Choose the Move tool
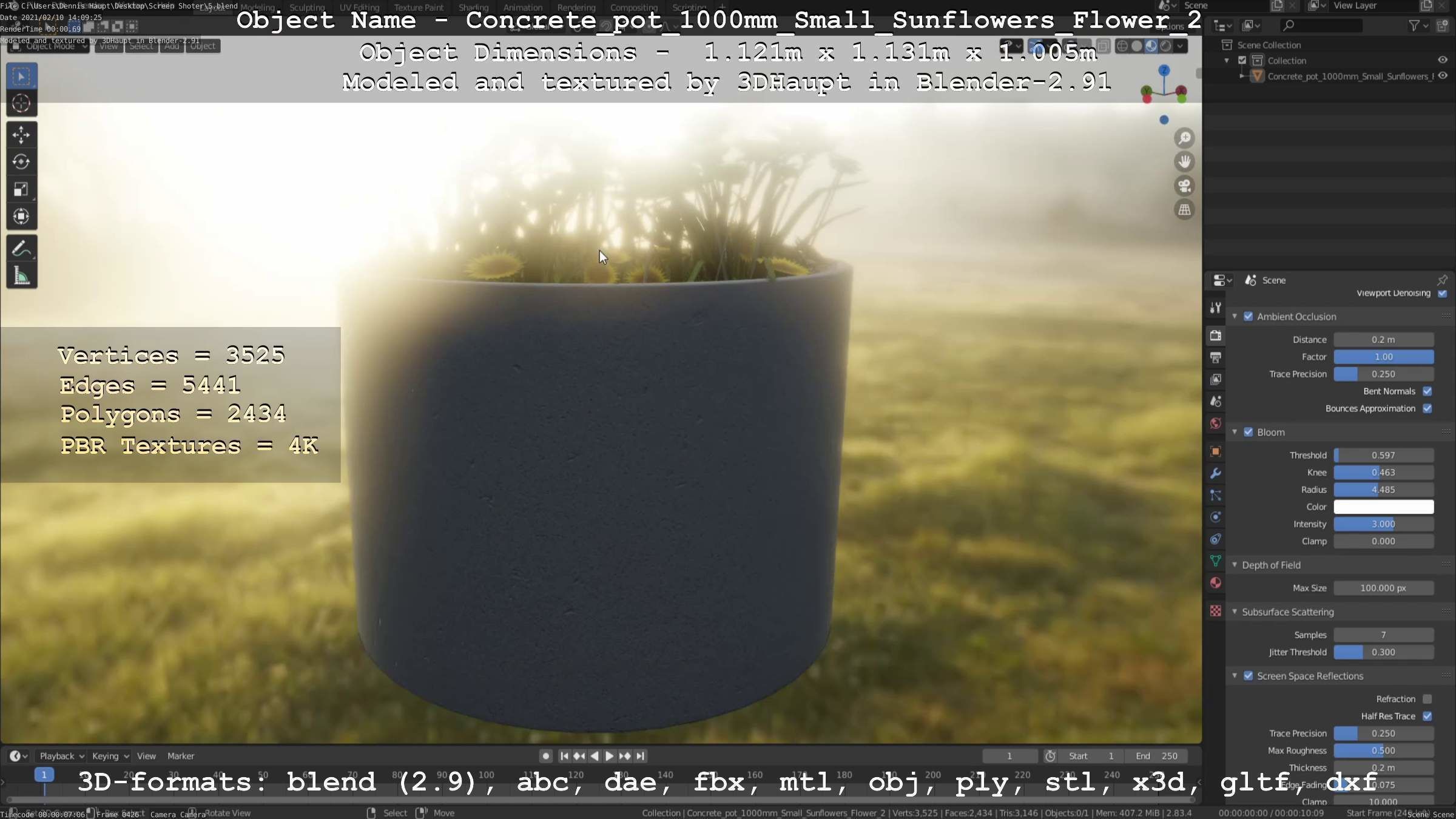The width and height of the screenshot is (1456, 819). click(x=21, y=135)
